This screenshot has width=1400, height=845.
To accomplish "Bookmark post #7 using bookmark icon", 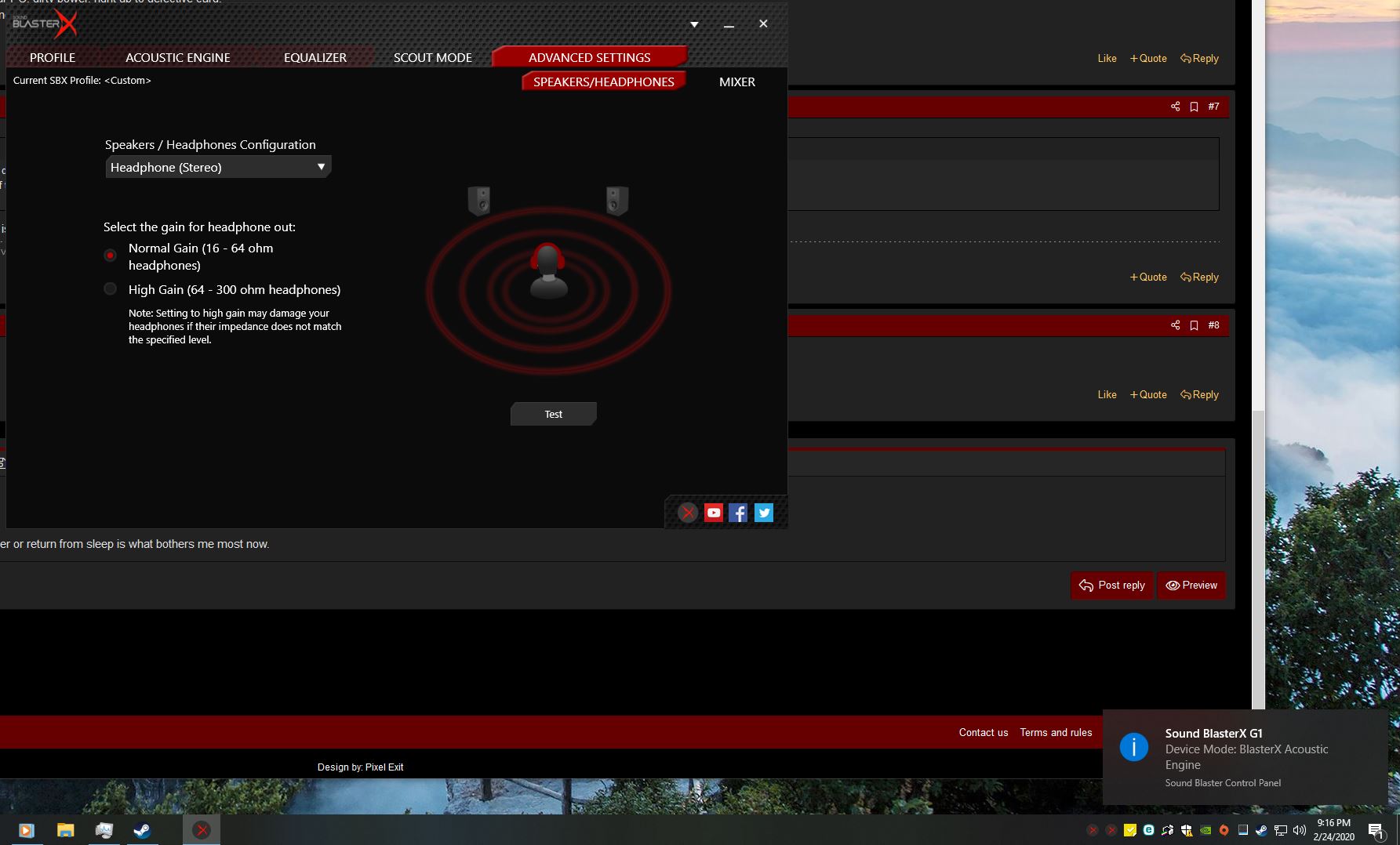I will pos(1194,107).
